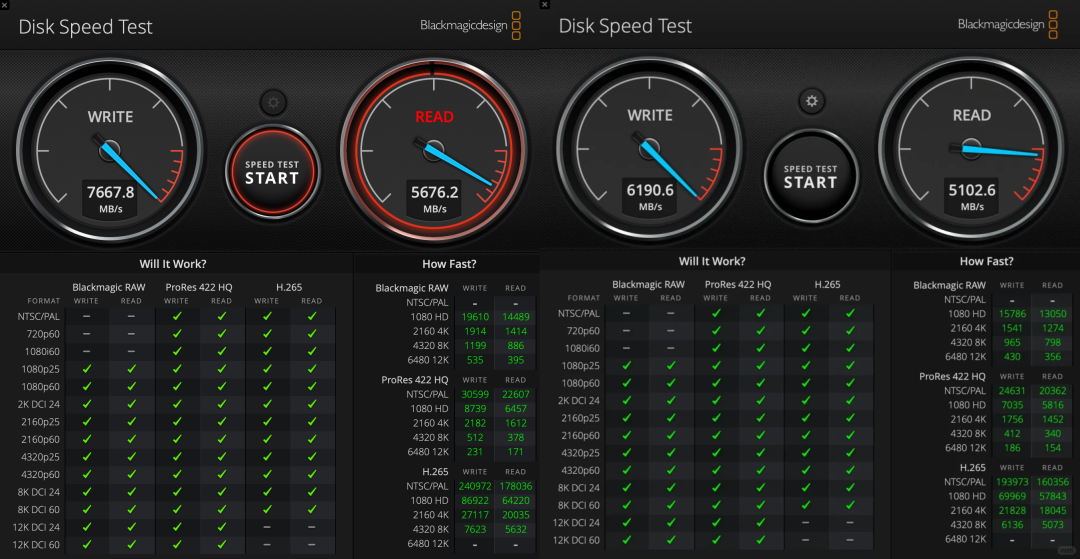1080x559 pixels.
Task: Click the 412 ProRes 4320 8K write value
Action: (x=1012, y=434)
